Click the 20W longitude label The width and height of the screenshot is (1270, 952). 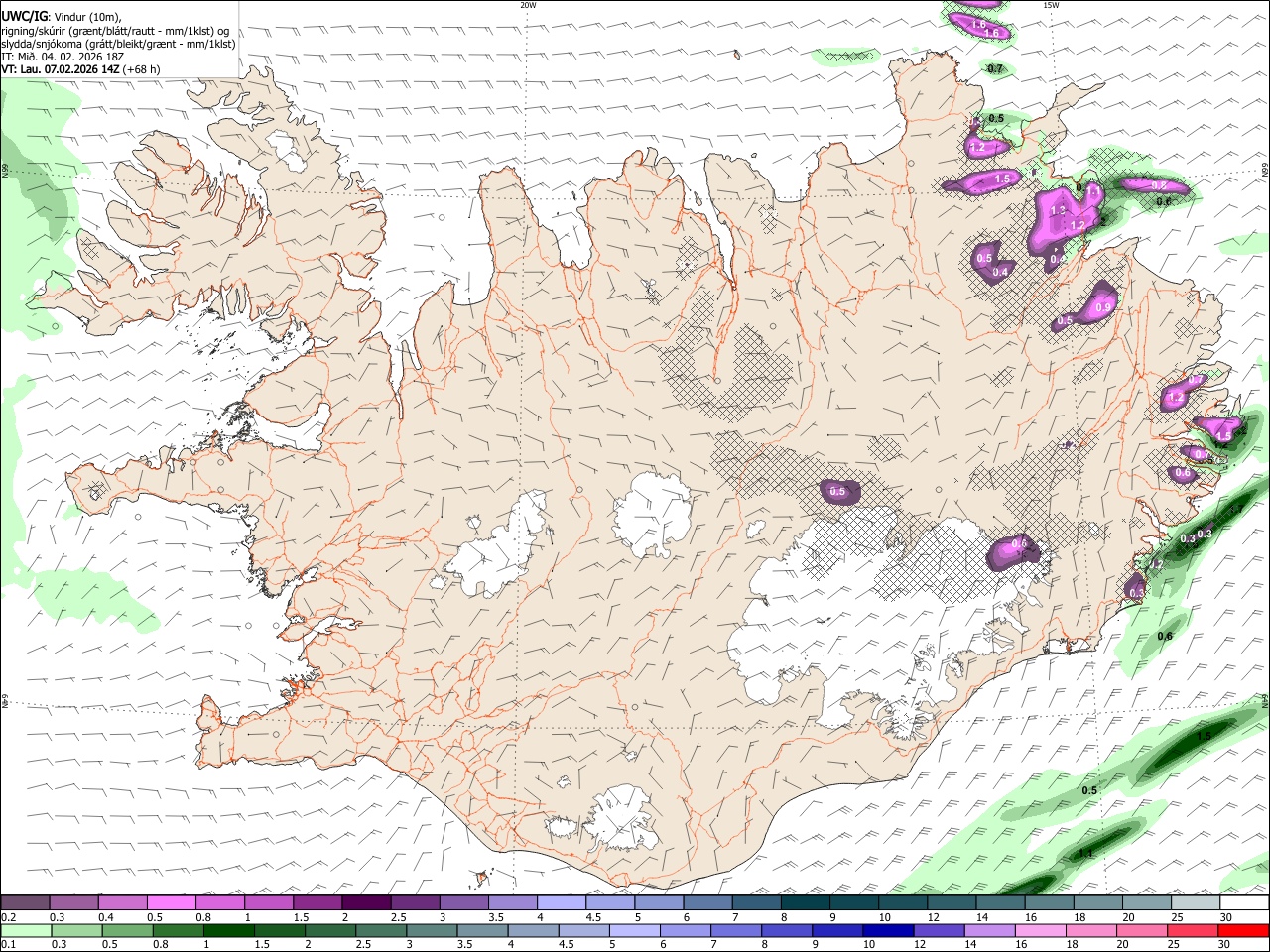tap(528, 5)
